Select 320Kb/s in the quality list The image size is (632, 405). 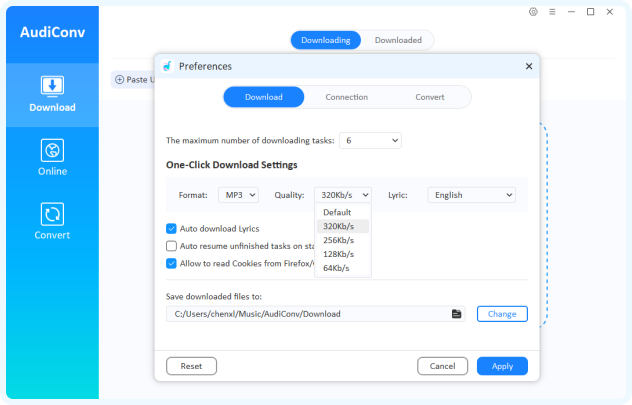coord(343,226)
